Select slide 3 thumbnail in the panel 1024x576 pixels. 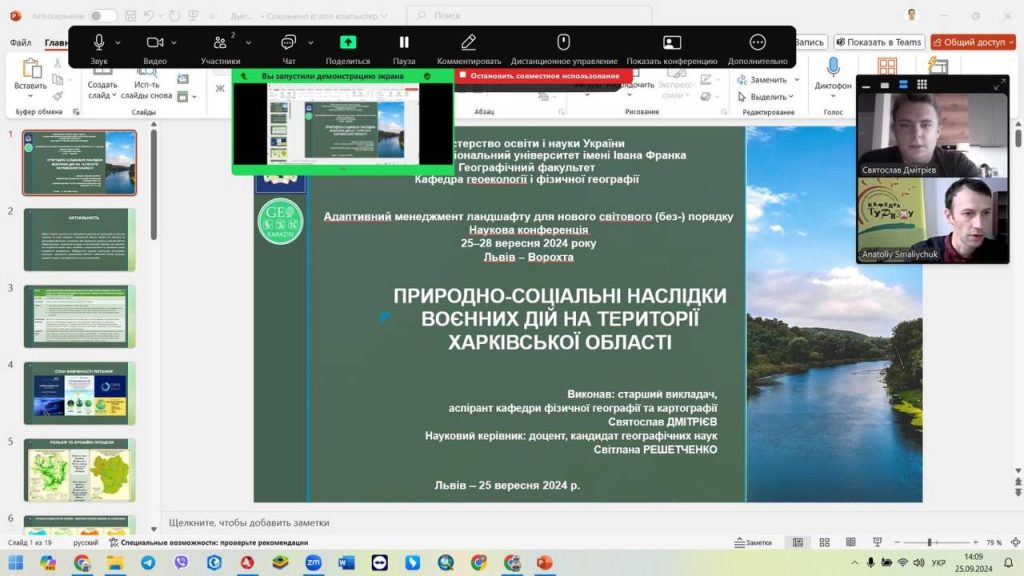[x=78, y=318]
